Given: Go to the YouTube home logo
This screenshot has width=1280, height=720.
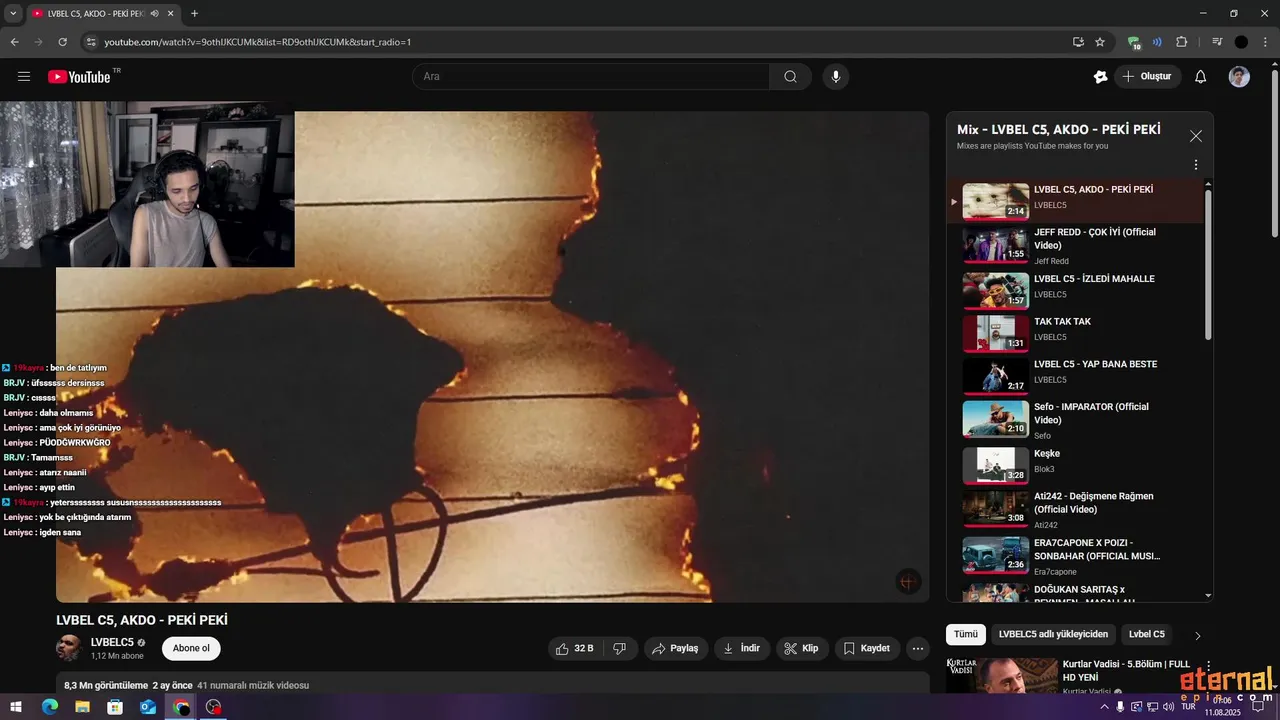Looking at the screenshot, I should pyautogui.click(x=79, y=77).
